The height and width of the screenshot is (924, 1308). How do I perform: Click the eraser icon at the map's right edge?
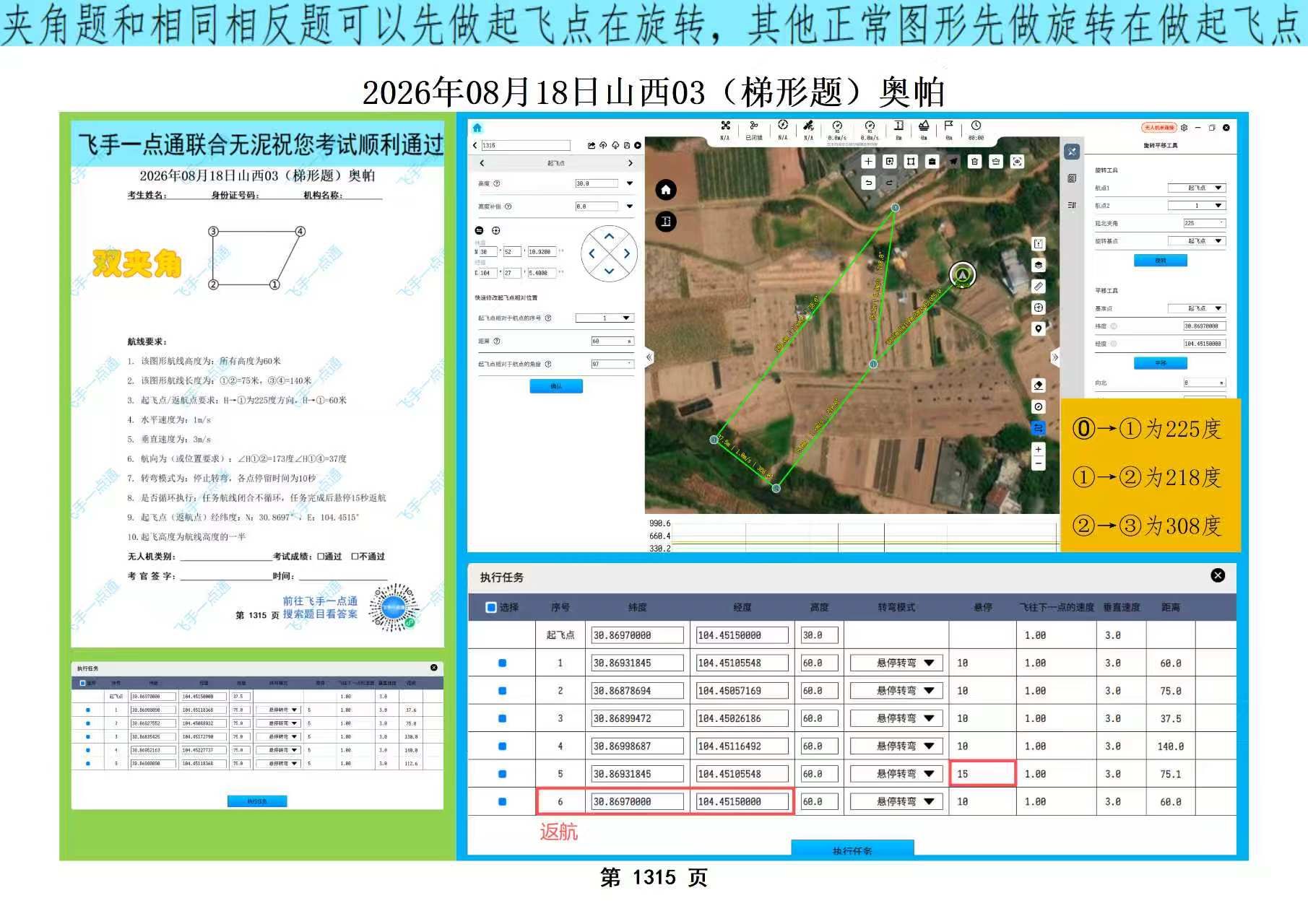click(x=1039, y=385)
